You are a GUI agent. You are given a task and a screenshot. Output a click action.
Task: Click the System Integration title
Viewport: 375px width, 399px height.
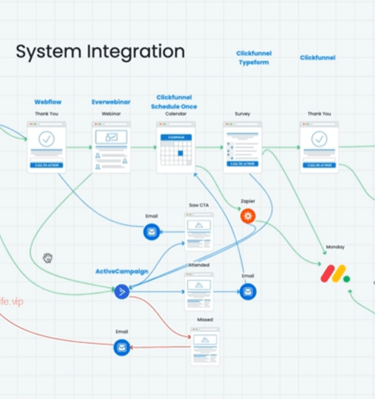coord(100,52)
